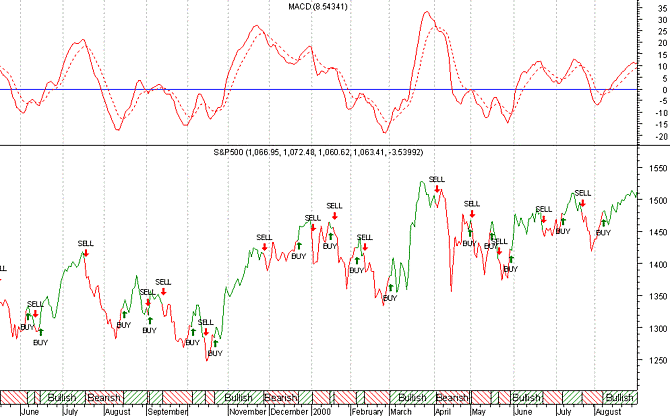Click the lowest BUY marker near 1250
Image resolution: width=670 pixels, height=416 pixels.
click(x=215, y=349)
